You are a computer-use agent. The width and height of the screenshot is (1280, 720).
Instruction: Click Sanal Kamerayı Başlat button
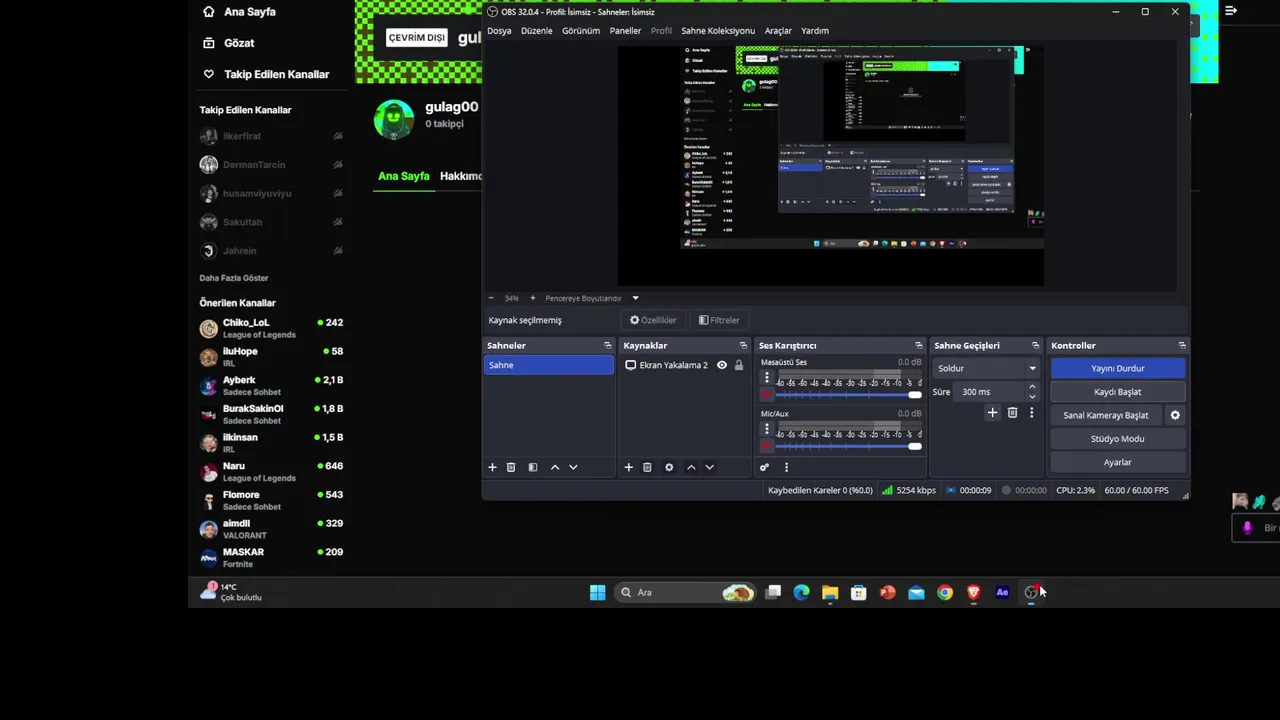pos(1106,415)
